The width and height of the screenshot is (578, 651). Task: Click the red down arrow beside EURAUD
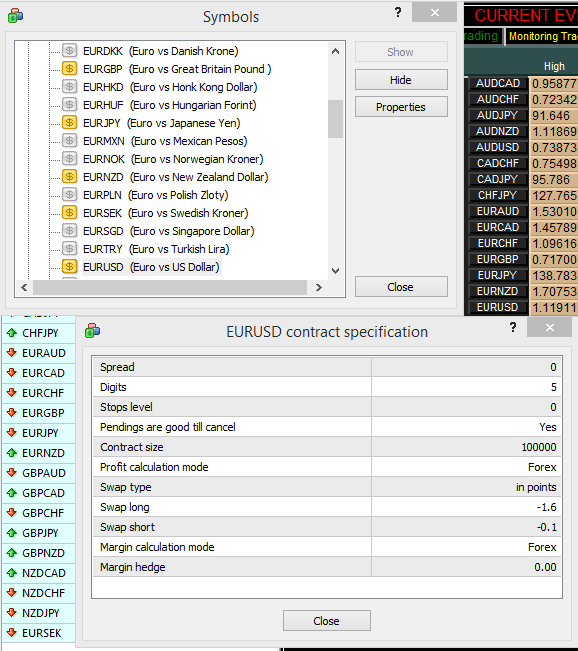pyautogui.click(x=12, y=352)
